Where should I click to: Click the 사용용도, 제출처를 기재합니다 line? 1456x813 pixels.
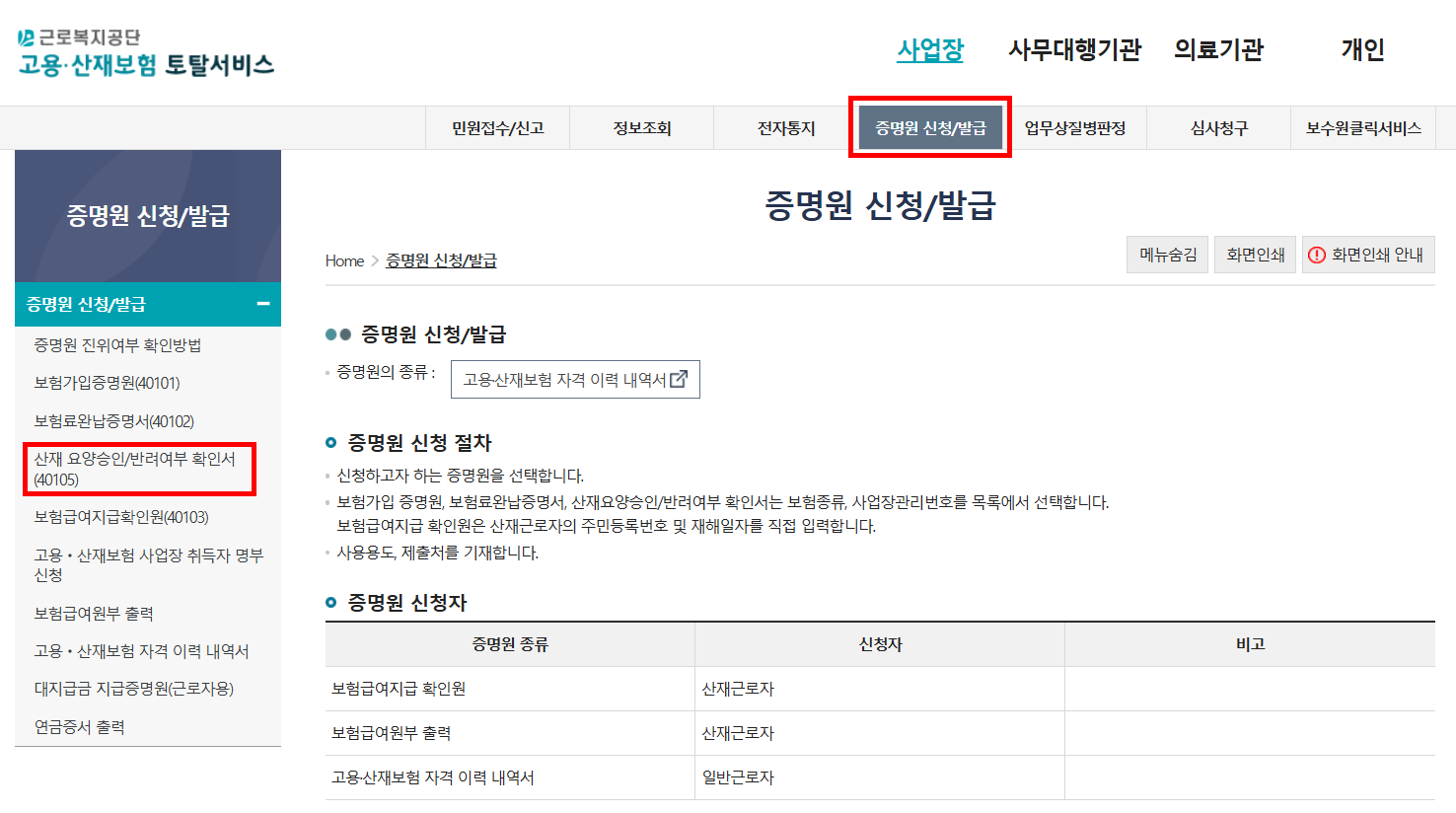point(438,553)
